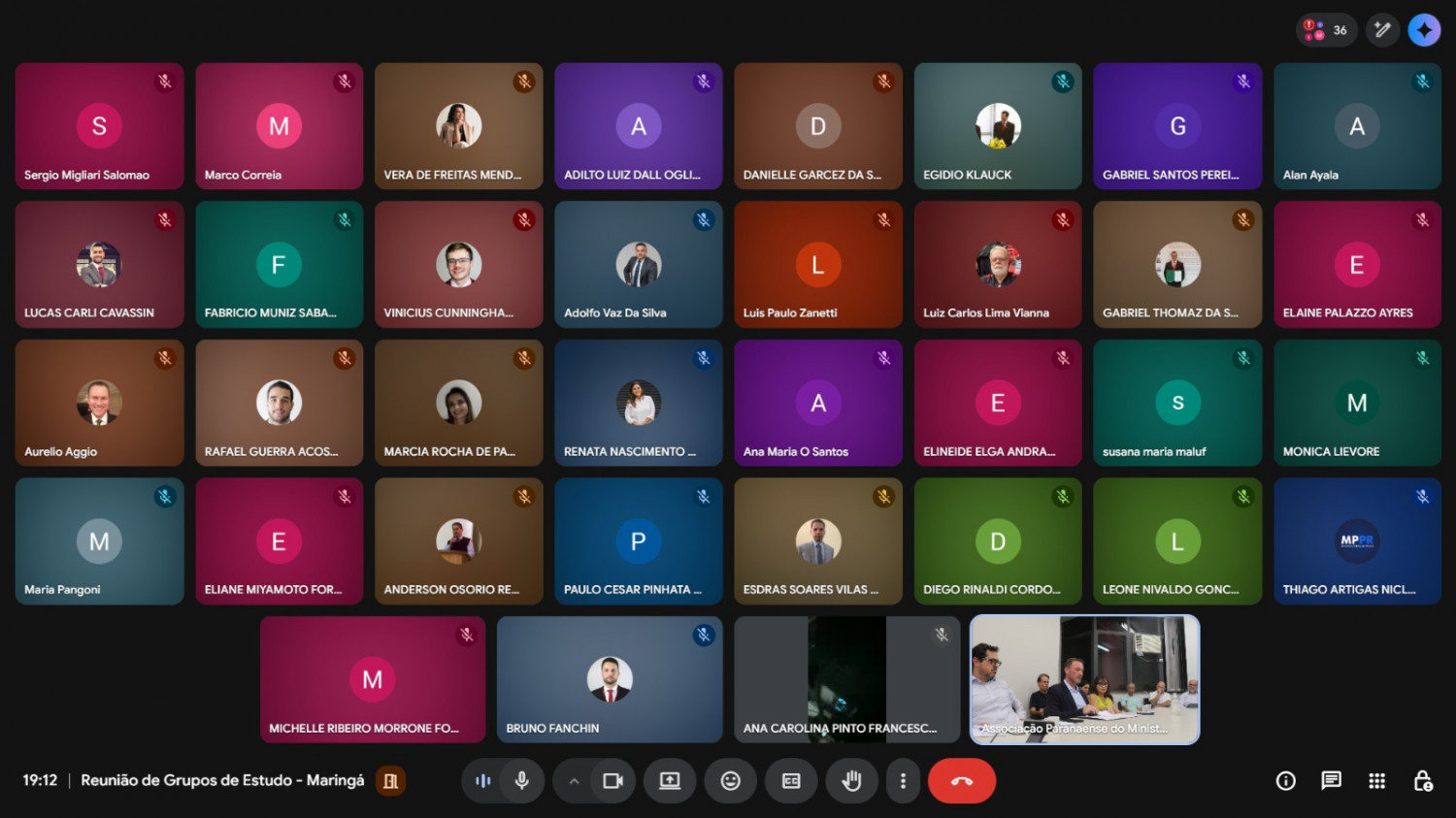Click the organization badge beside meeting title
The image size is (1456, 818).
[x=391, y=781]
